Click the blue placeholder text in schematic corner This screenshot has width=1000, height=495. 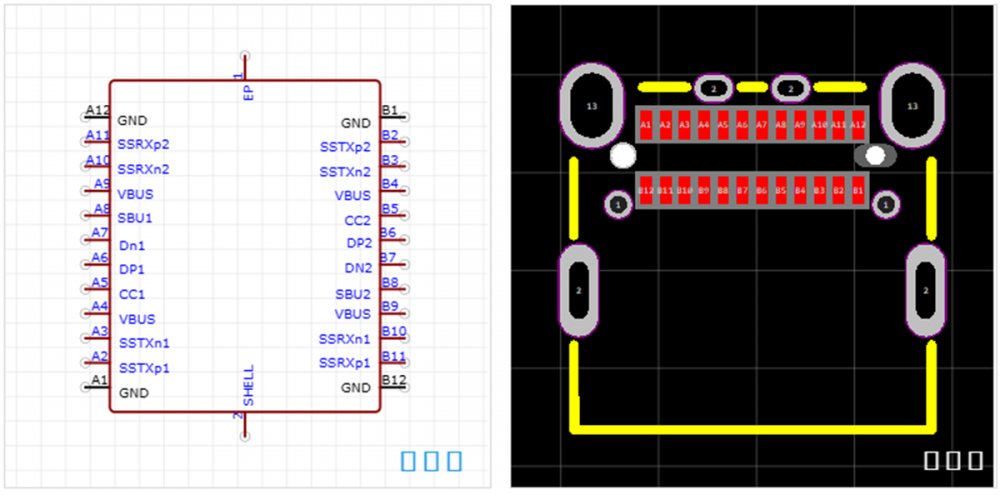431,461
